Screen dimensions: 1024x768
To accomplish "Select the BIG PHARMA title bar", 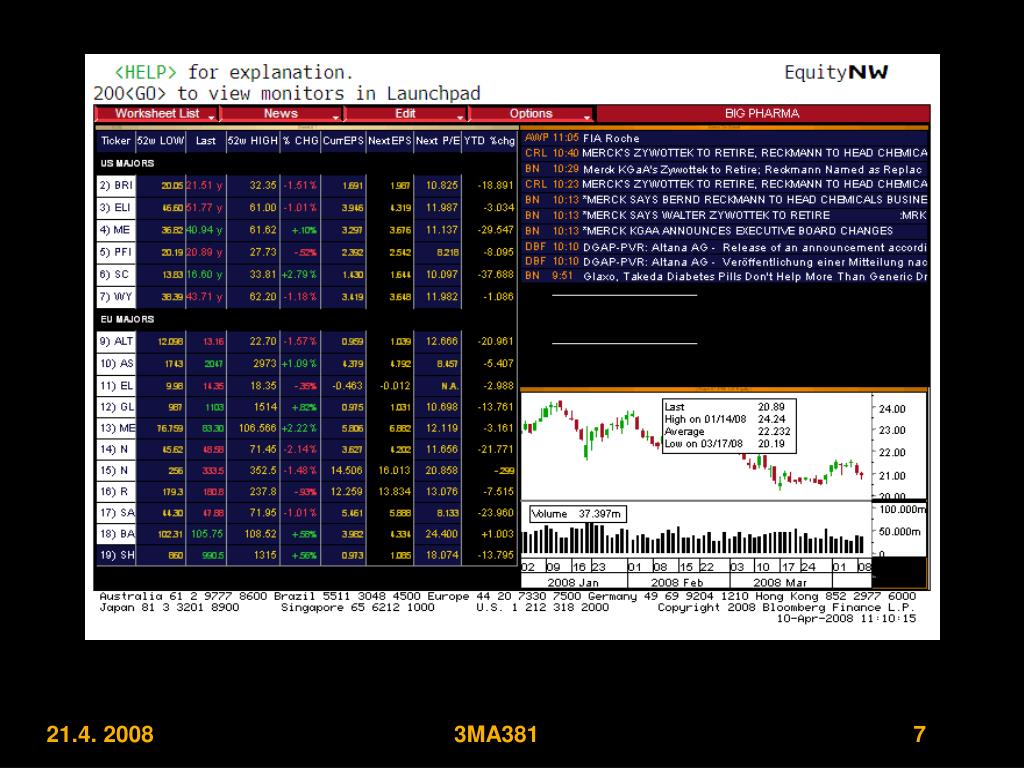I will tap(762, 114).
